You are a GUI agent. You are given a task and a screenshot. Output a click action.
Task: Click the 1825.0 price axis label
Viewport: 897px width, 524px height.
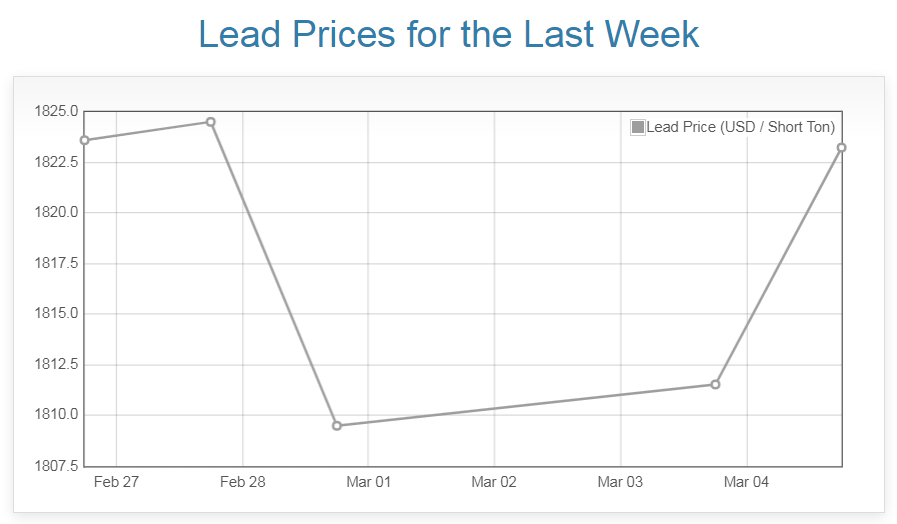[x=56, y=111]
